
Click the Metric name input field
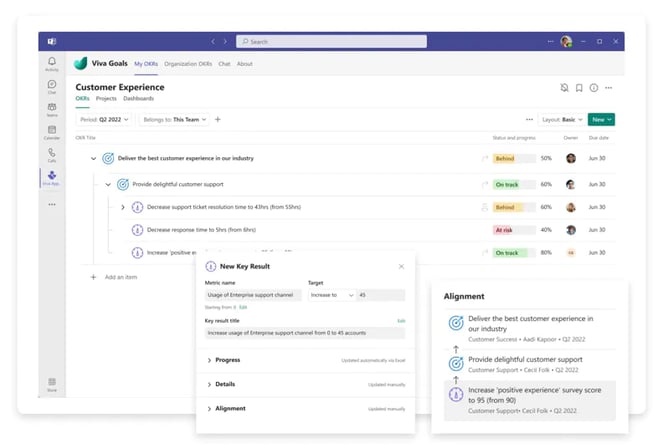[253, 295]
